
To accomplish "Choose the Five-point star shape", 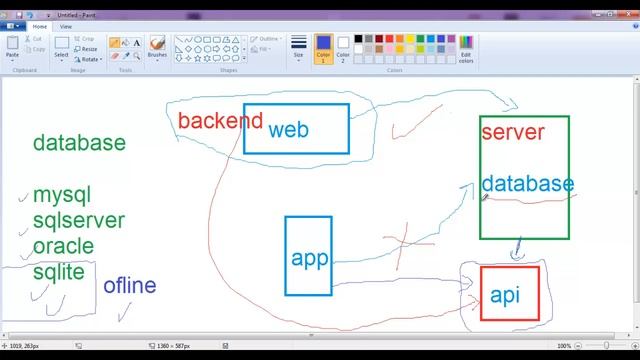I will coord(198,58).
